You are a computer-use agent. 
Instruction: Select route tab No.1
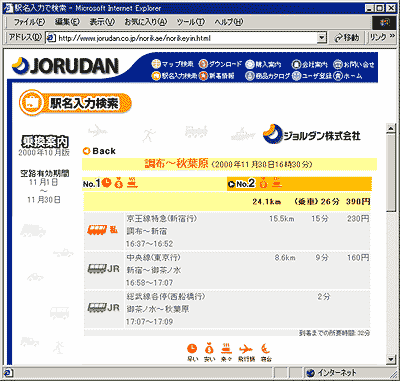point(91,183)
